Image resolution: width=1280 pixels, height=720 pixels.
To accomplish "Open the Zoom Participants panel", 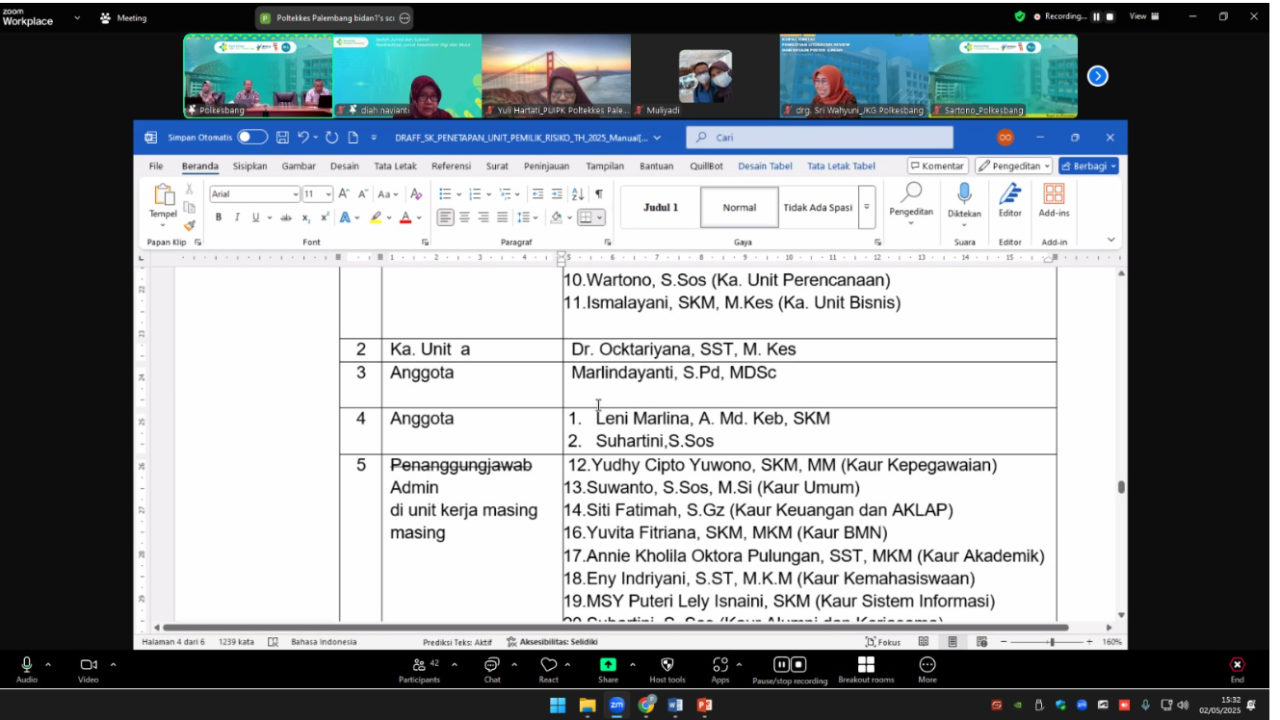I will (x=419, y=666).
